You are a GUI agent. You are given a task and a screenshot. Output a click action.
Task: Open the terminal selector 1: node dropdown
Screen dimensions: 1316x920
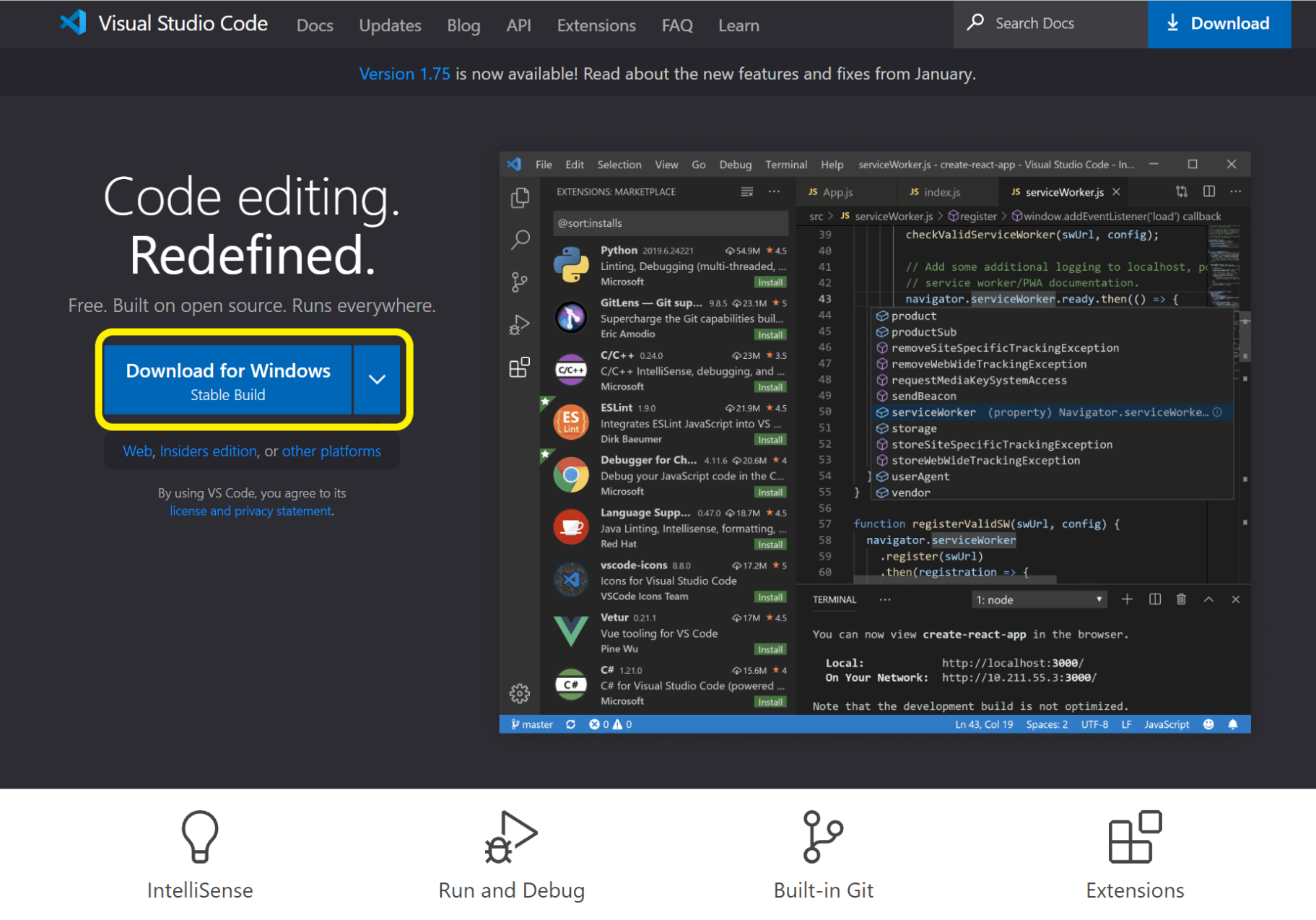tap(1040, 599)
